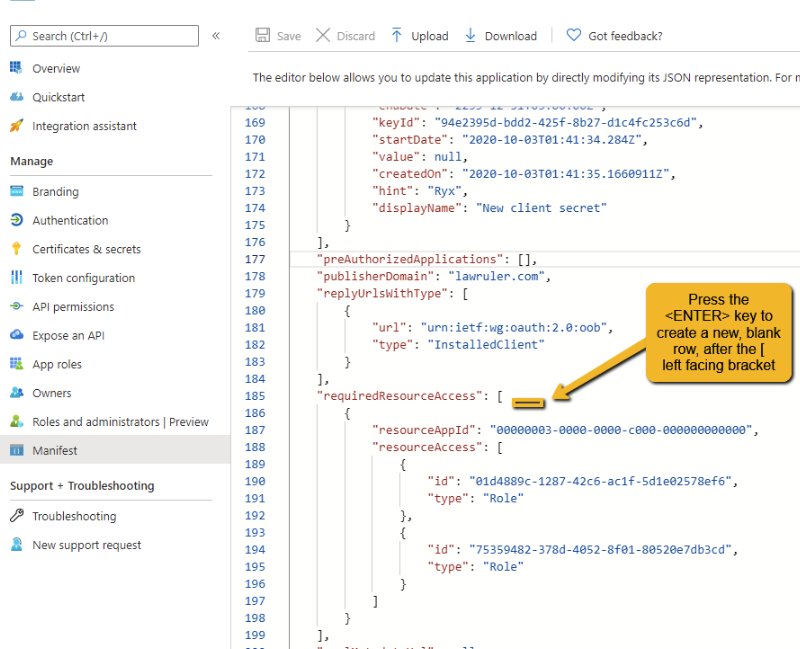Click "New client secret" displayName value
Viewport: 800px width, 649px height.
click(x=541, y=208)
